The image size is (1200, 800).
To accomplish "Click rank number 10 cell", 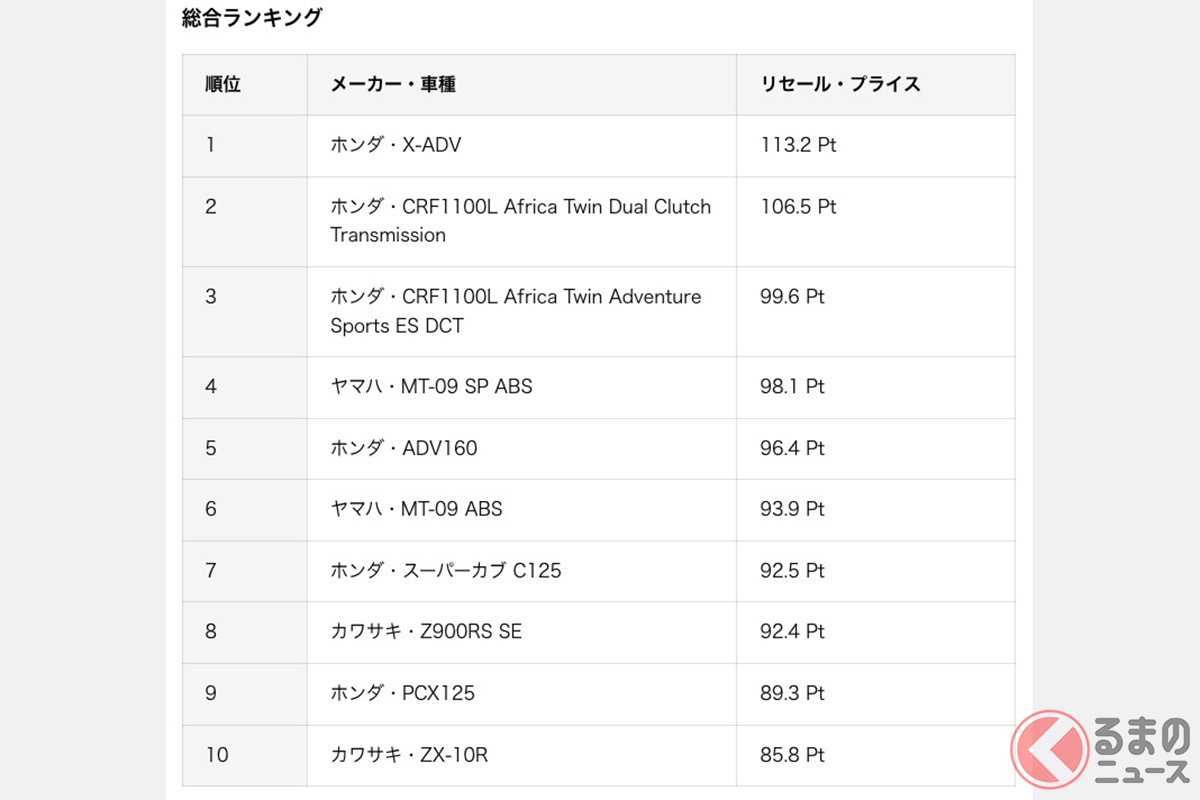I will coord(217,755).
